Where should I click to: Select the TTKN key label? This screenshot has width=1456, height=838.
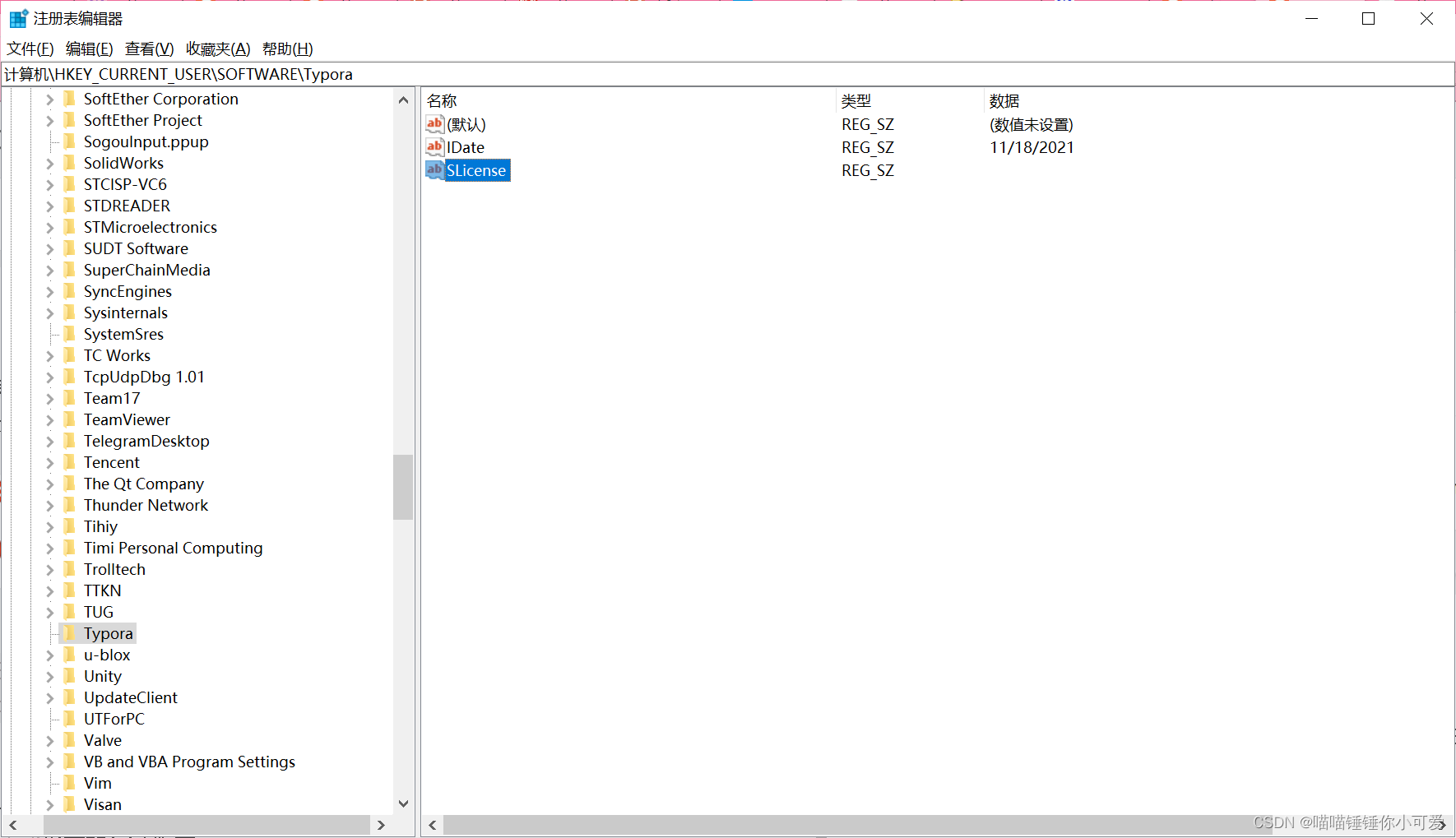(102, 590)
